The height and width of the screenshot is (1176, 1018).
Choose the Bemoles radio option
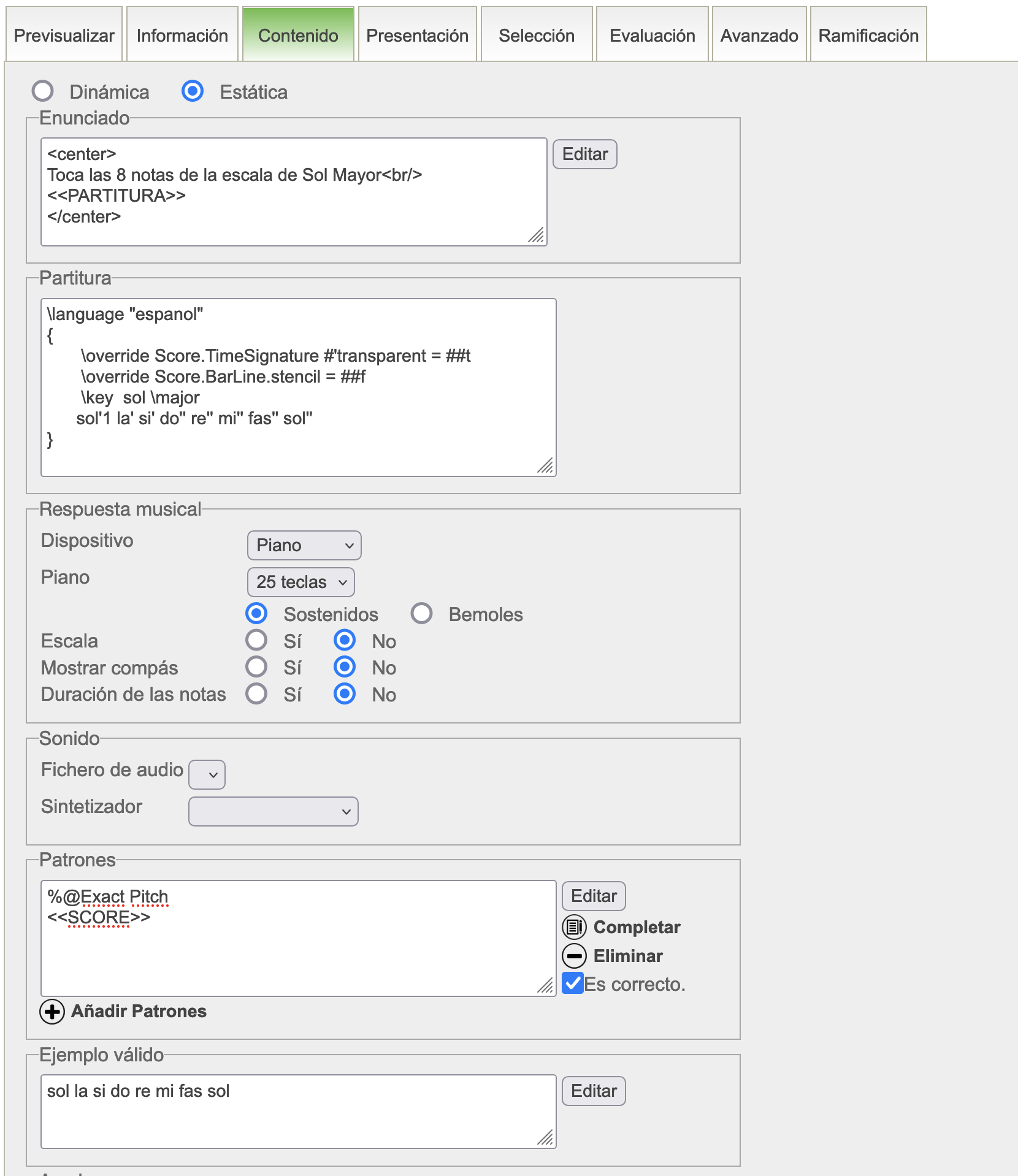422,614
